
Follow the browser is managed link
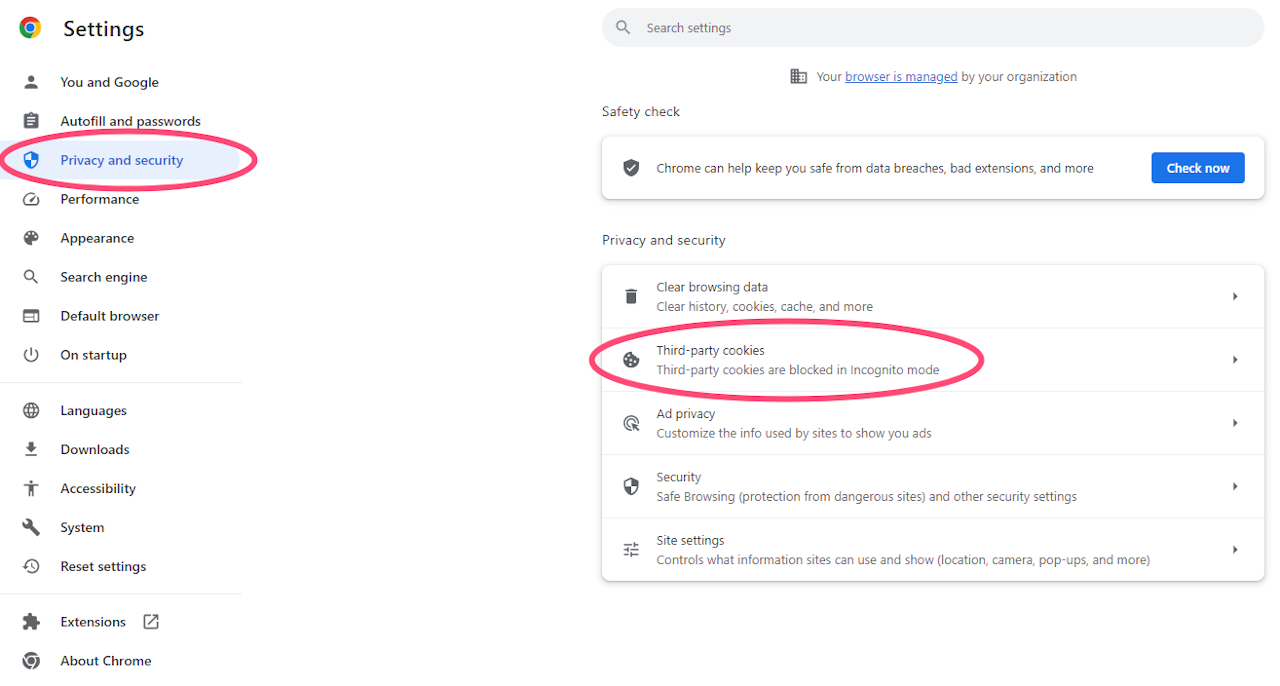tap(900, 76)
